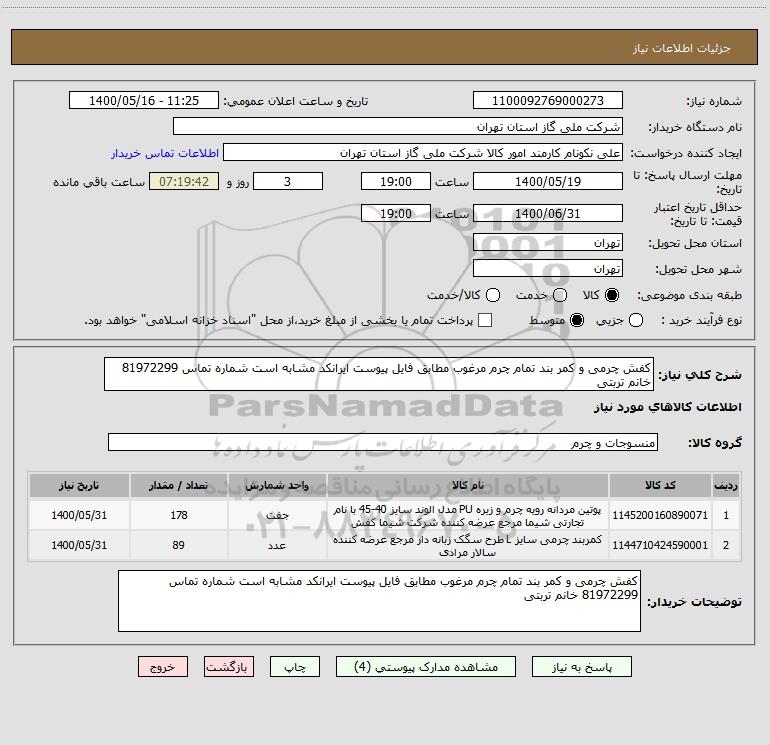The height and width of the screenshot is (745, 770).
Task: Click the پوتین مردانه product name cell
Action: pyautogui.click(x=468, y=515)
